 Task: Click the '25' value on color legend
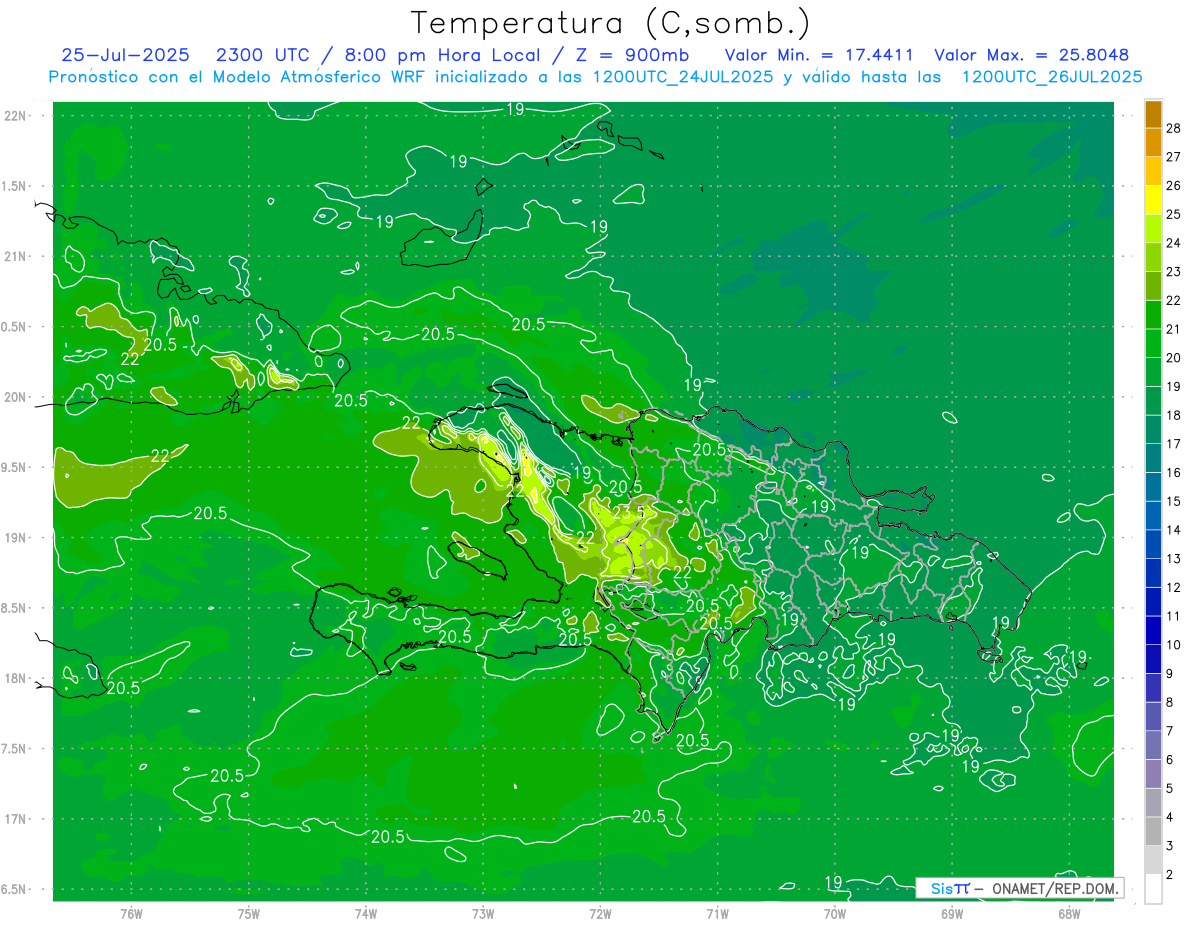[1174, 214]
